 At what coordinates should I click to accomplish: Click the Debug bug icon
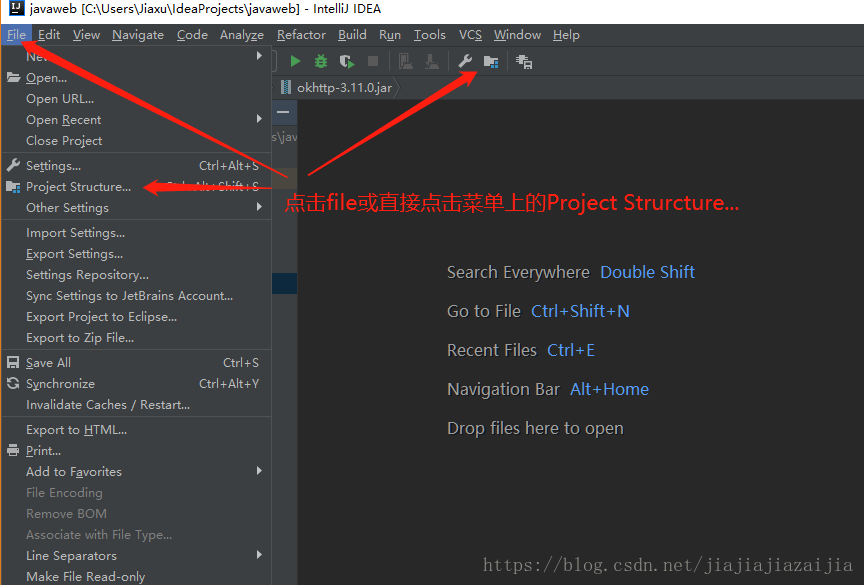[x=321, y=61]
